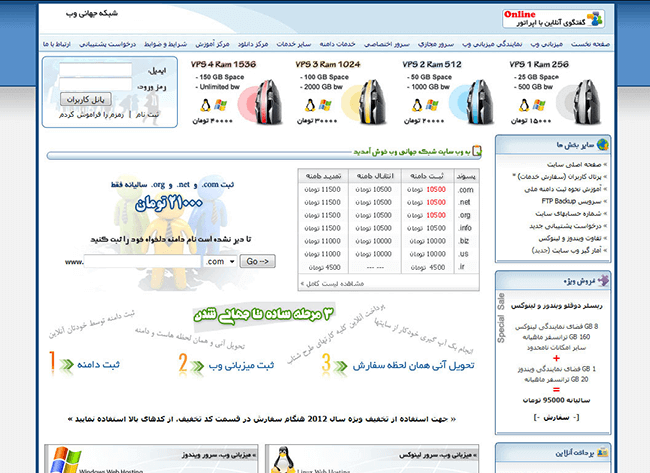Focus the www. domain name input field
Screen dimensions: 650x473
pos(143,261)
